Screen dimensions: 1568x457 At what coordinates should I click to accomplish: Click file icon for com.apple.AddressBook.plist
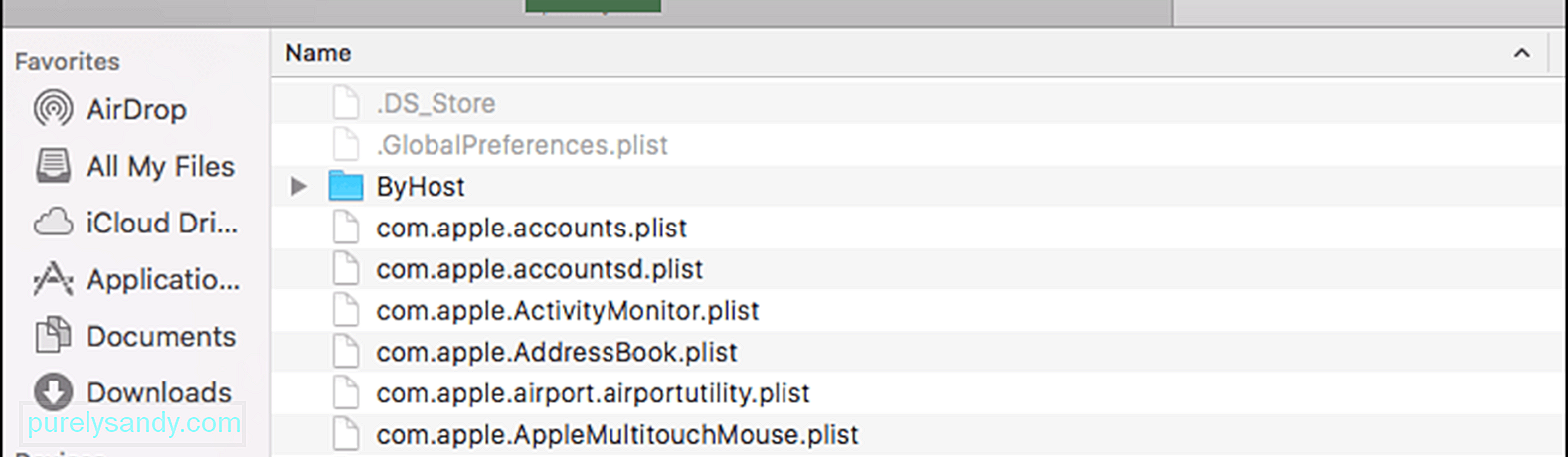click(345, 351)
